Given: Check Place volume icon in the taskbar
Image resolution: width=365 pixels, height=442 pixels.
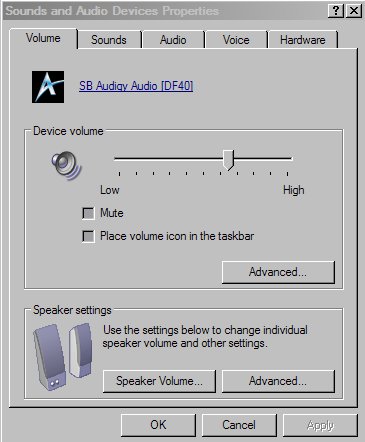Looking at the screenshot, I should [88, 237].
